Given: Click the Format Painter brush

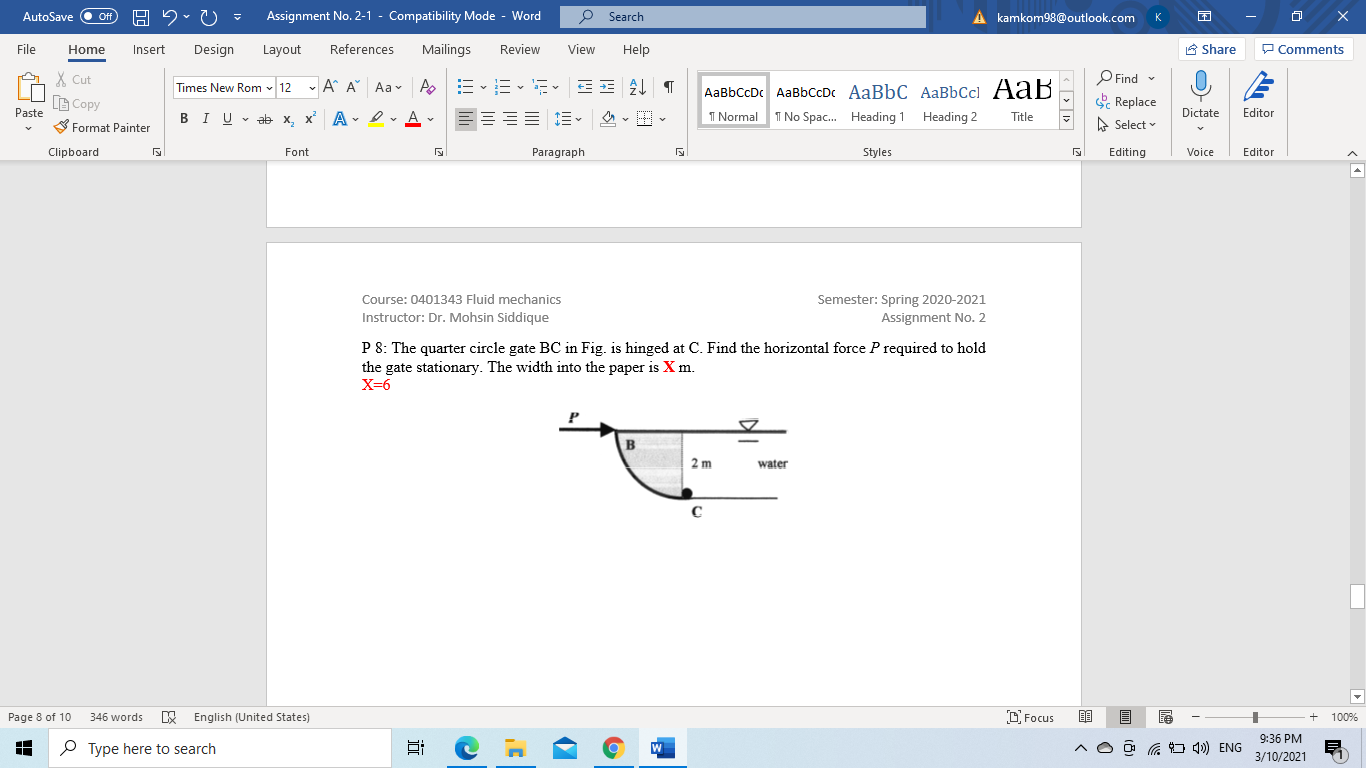Looking at the screenshot, I should click(x=101, y=127).
